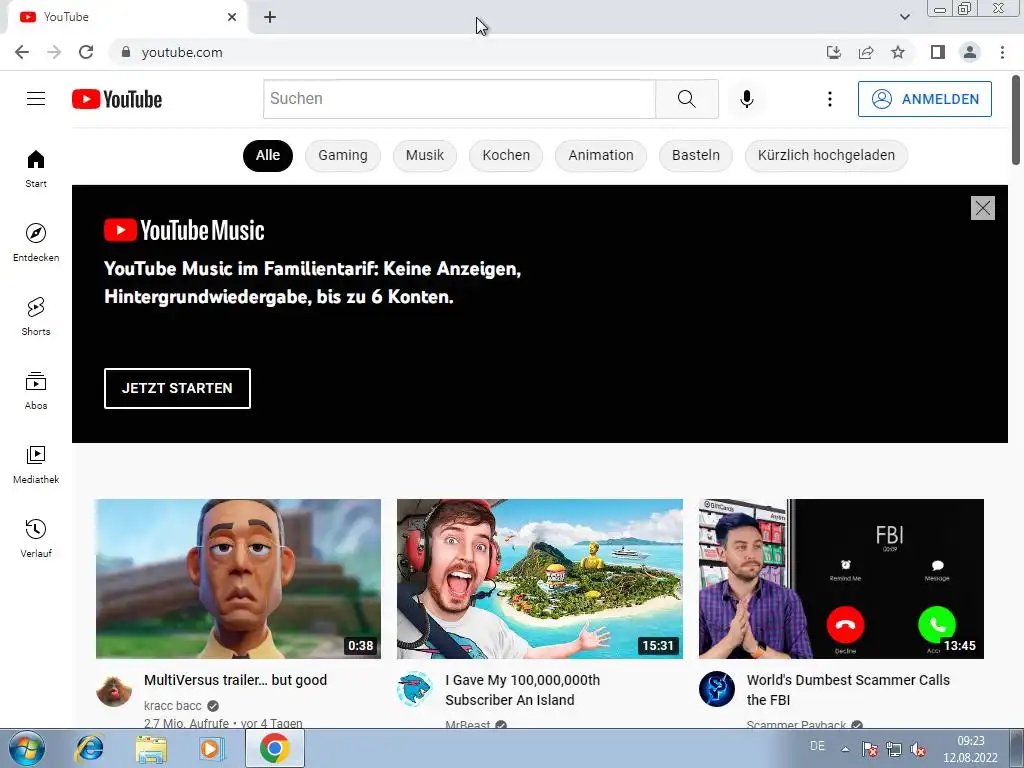Click the network tray icon
The image size is (1024, 768).
coord(894,749)
